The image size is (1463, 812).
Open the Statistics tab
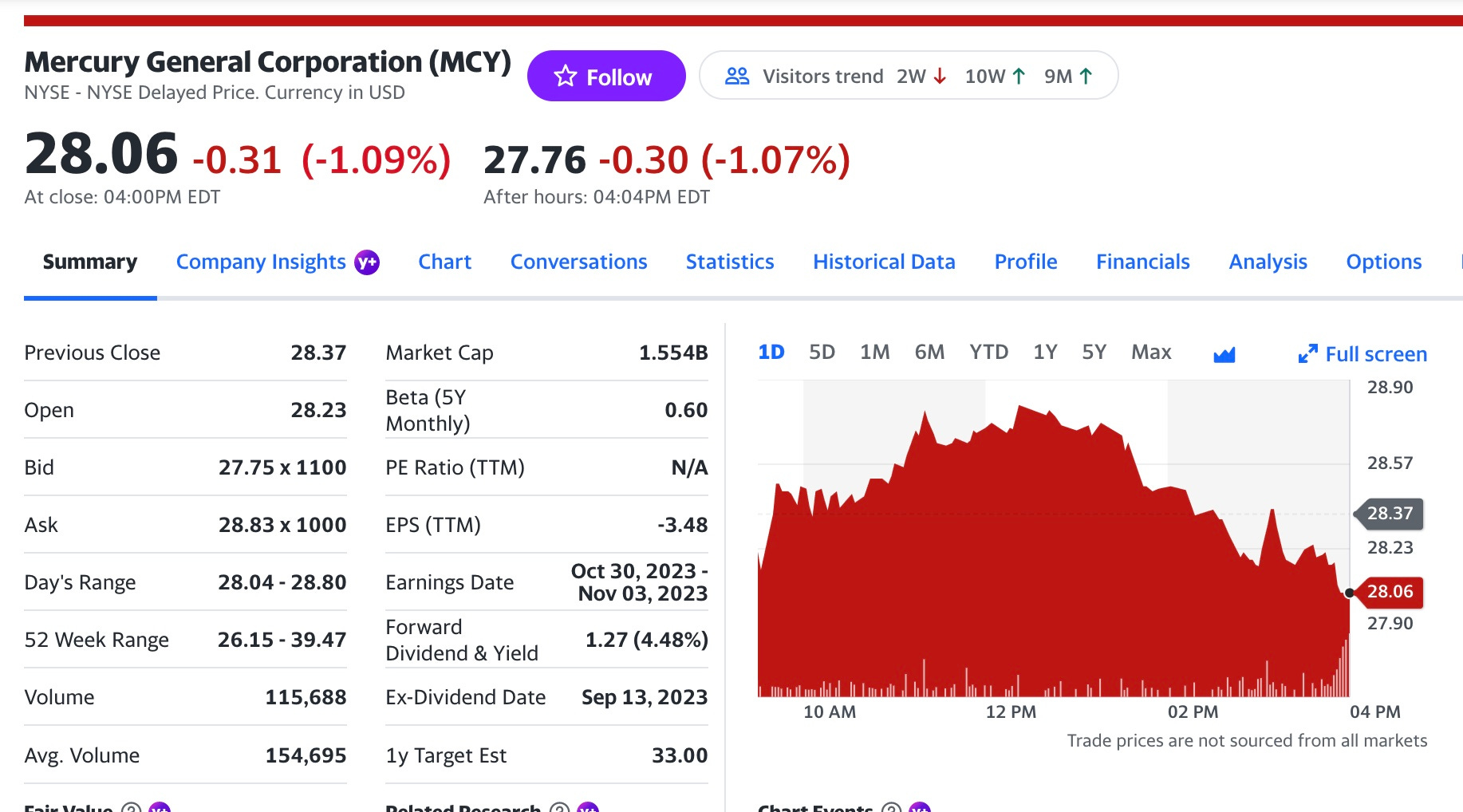(730, 262)
